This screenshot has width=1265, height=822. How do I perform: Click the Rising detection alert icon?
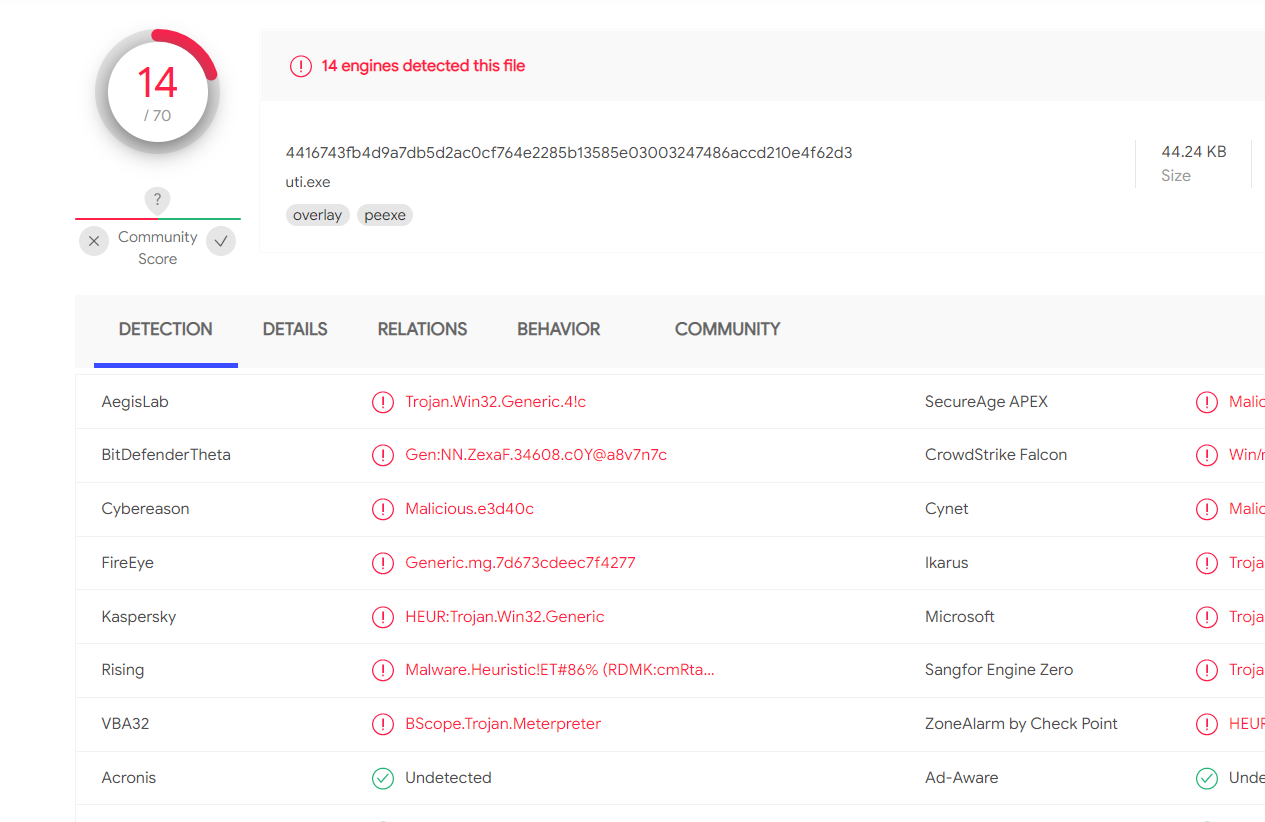coord(383,670)
